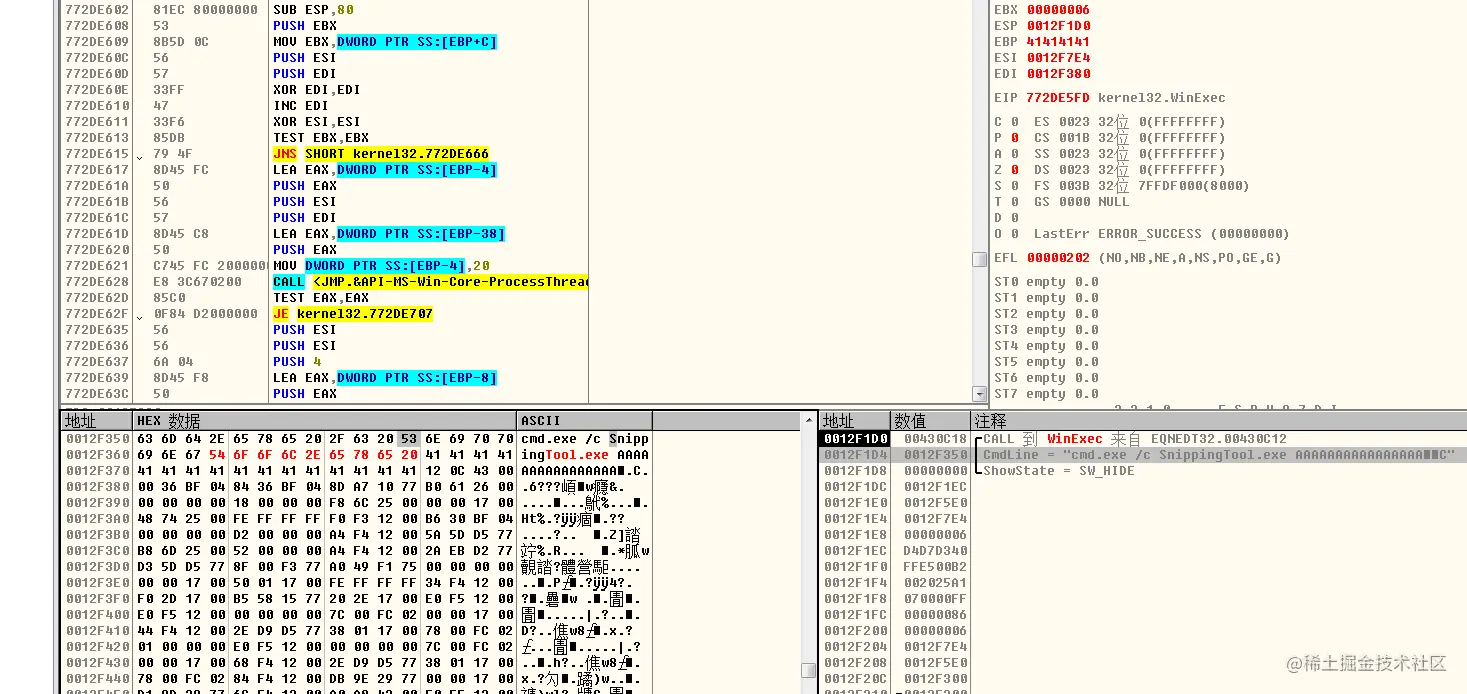Click the ASCII column header
The image size is (1467, 694).
point(585,421)
